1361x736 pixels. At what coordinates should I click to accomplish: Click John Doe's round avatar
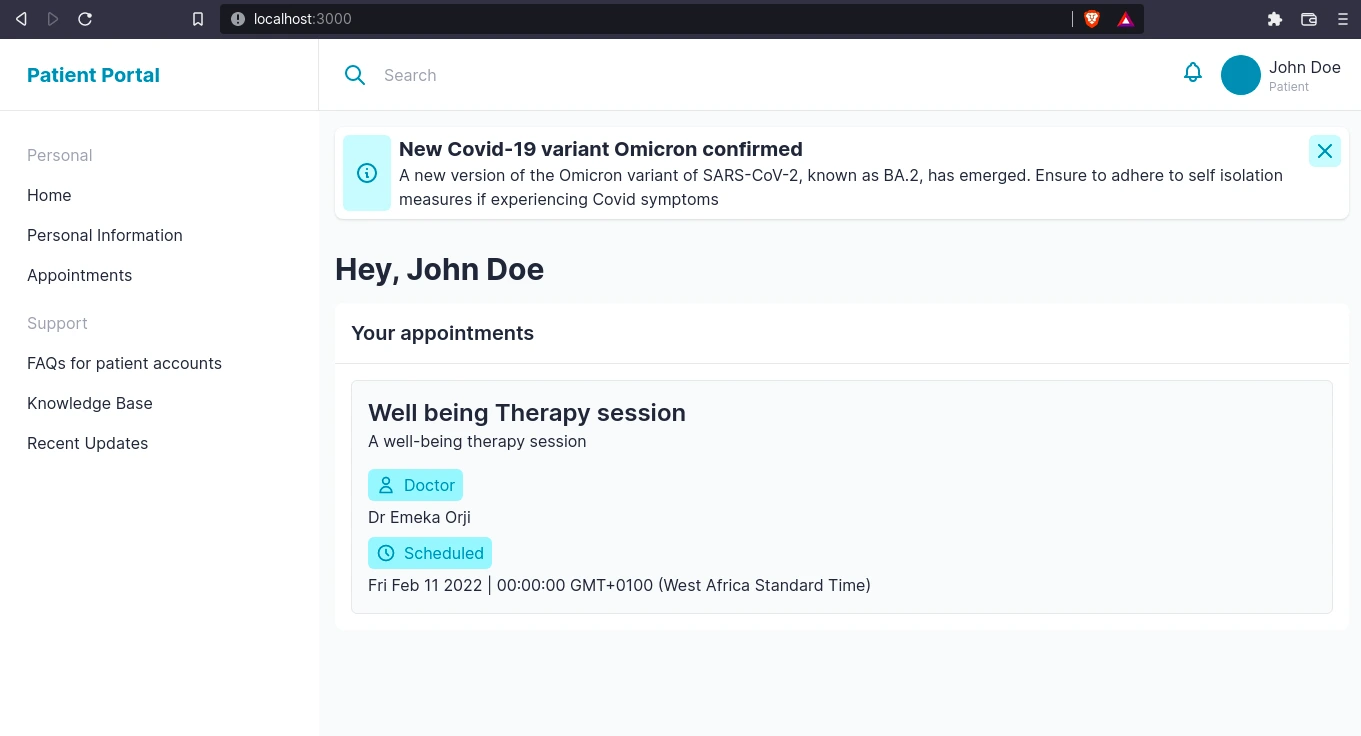point(1241,75)
